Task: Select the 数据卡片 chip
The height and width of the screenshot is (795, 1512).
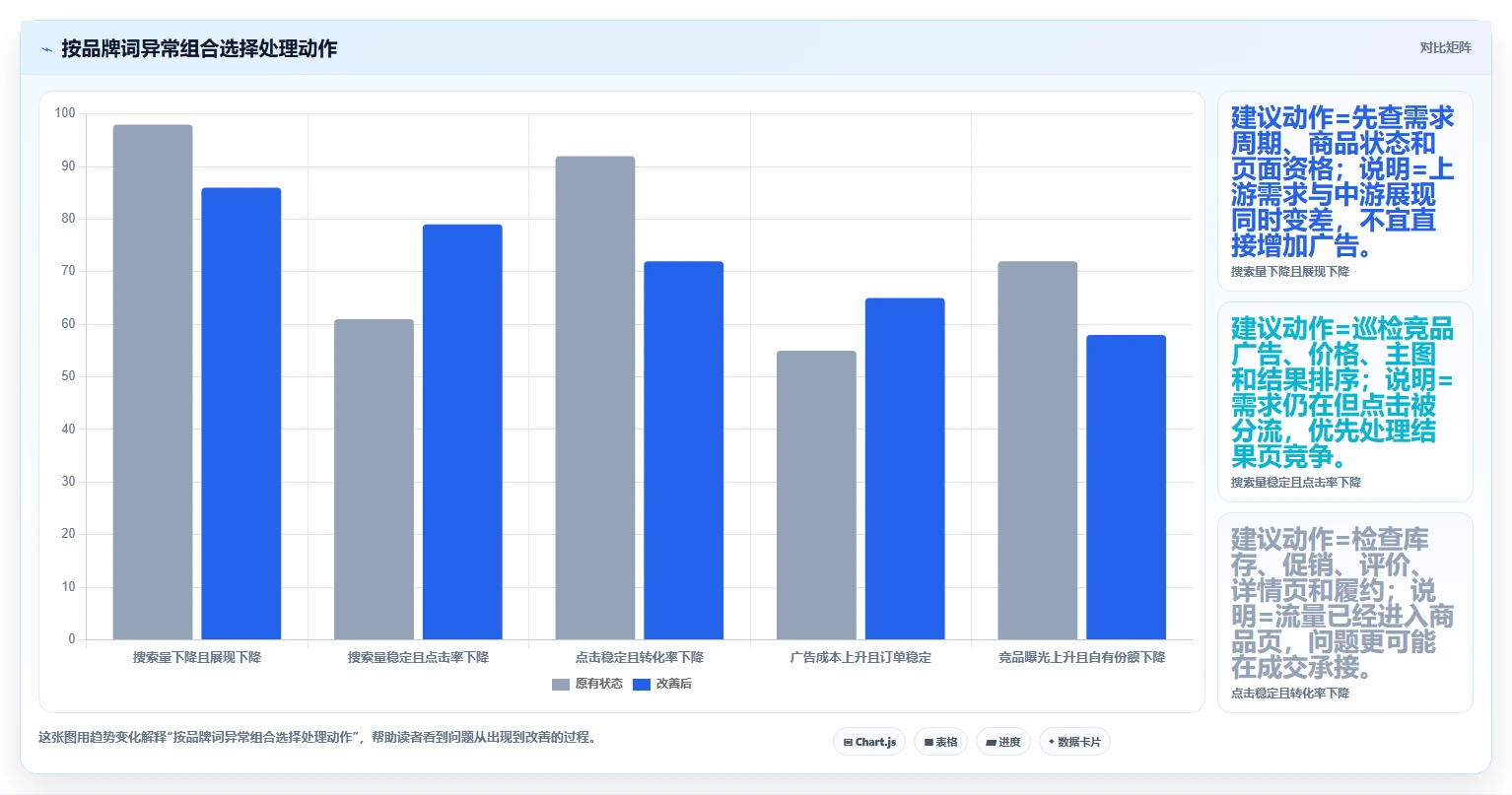Action: (1074, 742)
